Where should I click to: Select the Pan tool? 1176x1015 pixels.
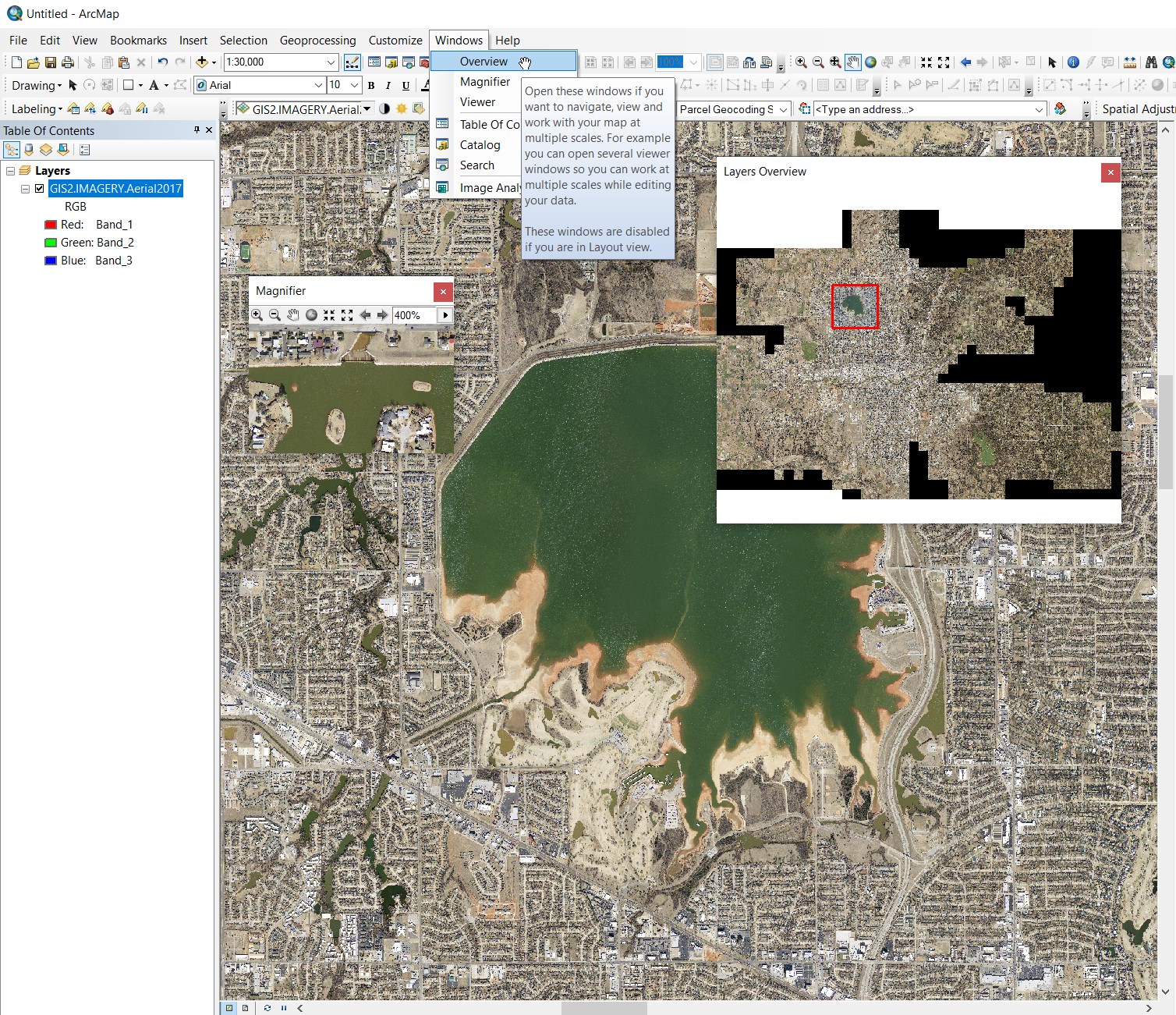point(852,61)
